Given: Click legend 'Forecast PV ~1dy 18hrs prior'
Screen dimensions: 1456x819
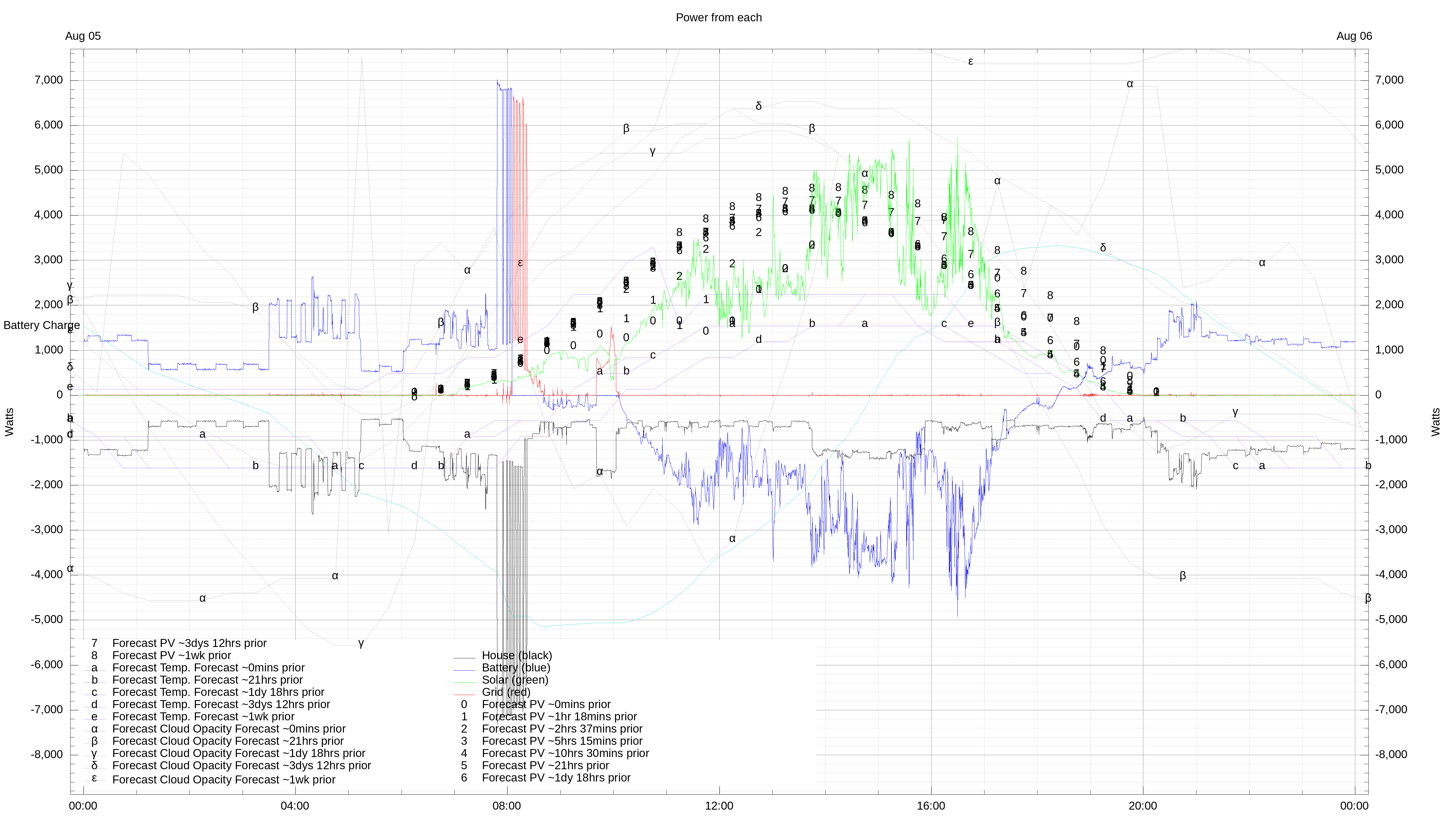Looking at the screenshot, I should click(556, 778).
